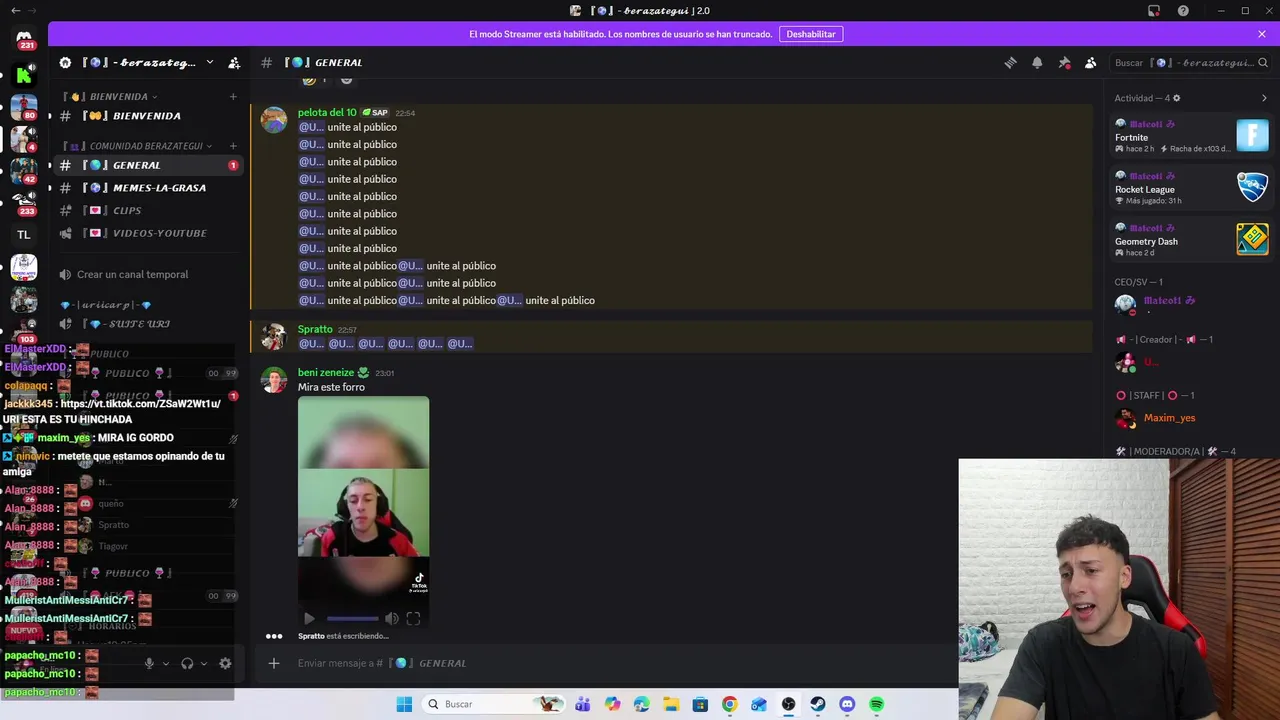Viewport: 1280px width, 720px height.
Task: Open user settings gear icon
Action: (225, 663)
